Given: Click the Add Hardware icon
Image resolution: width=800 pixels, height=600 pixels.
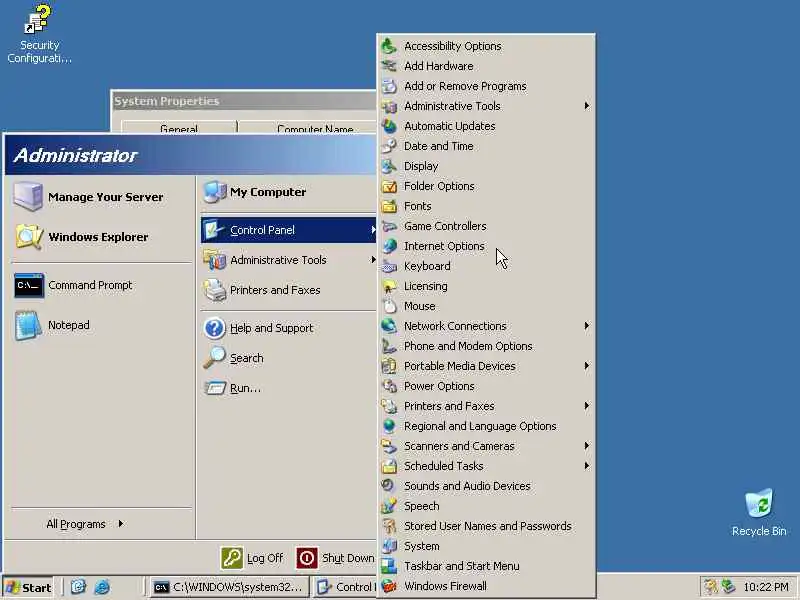Looking at the screenshot, I should click(389, 66).
